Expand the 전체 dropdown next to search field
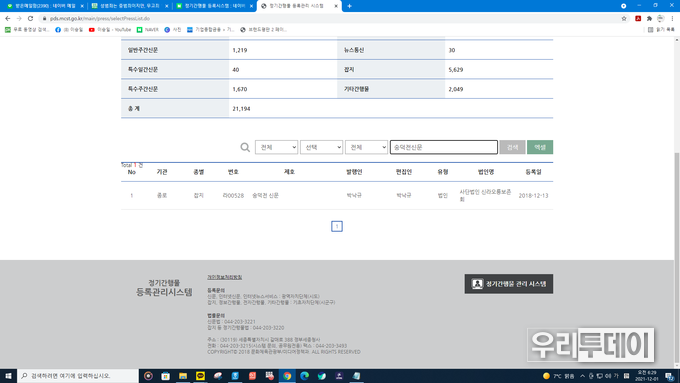Viewport: 680px width, 383px height. (x=366, y=147)
